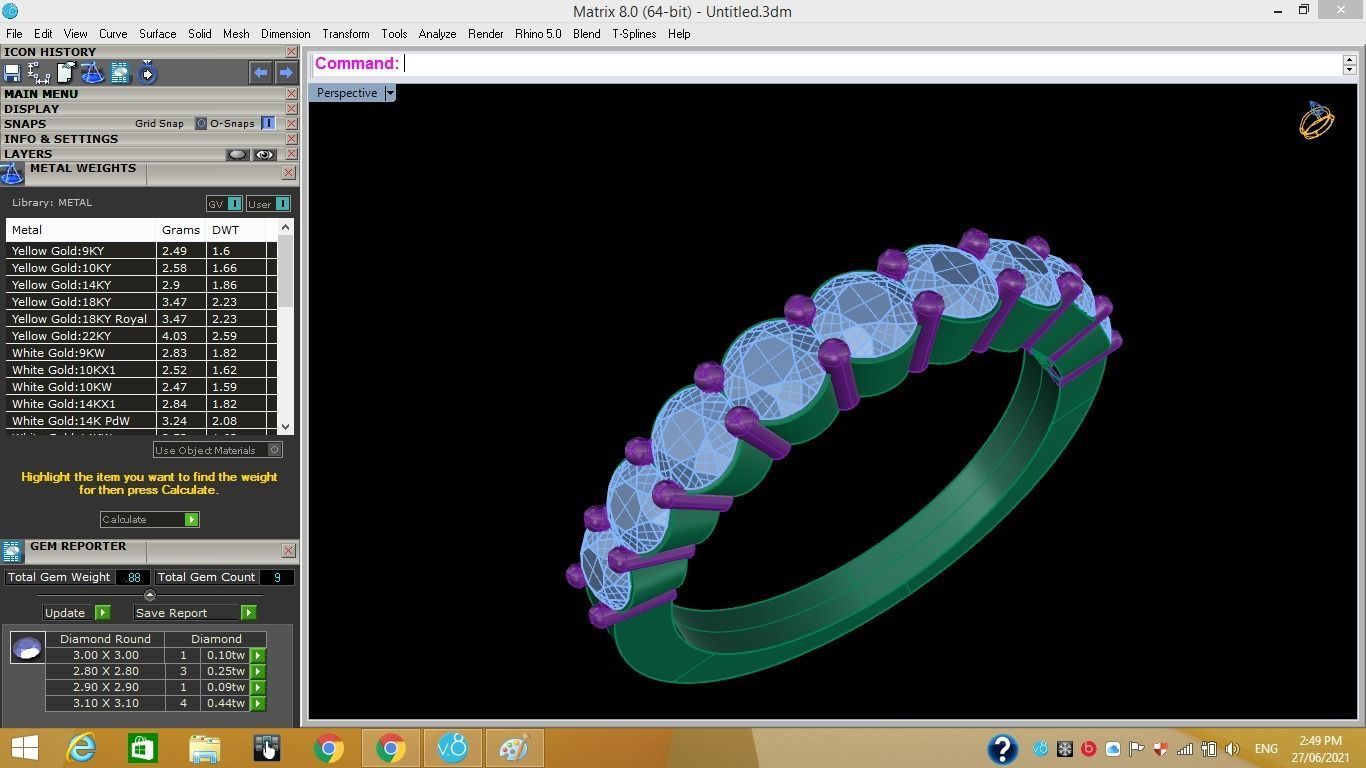The height and width of the screenshot is (768, 1366).
Task: Expand the Layers panel header
Action: (28, 154)
